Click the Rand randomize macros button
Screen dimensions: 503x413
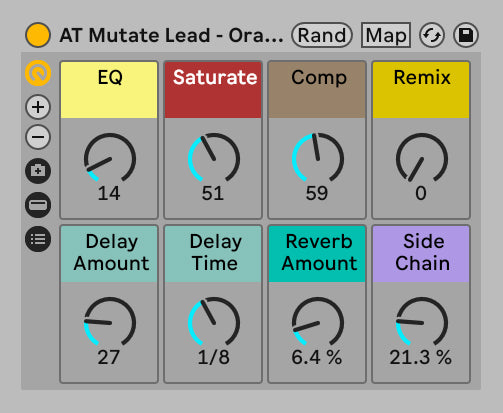tap(322, 35)
